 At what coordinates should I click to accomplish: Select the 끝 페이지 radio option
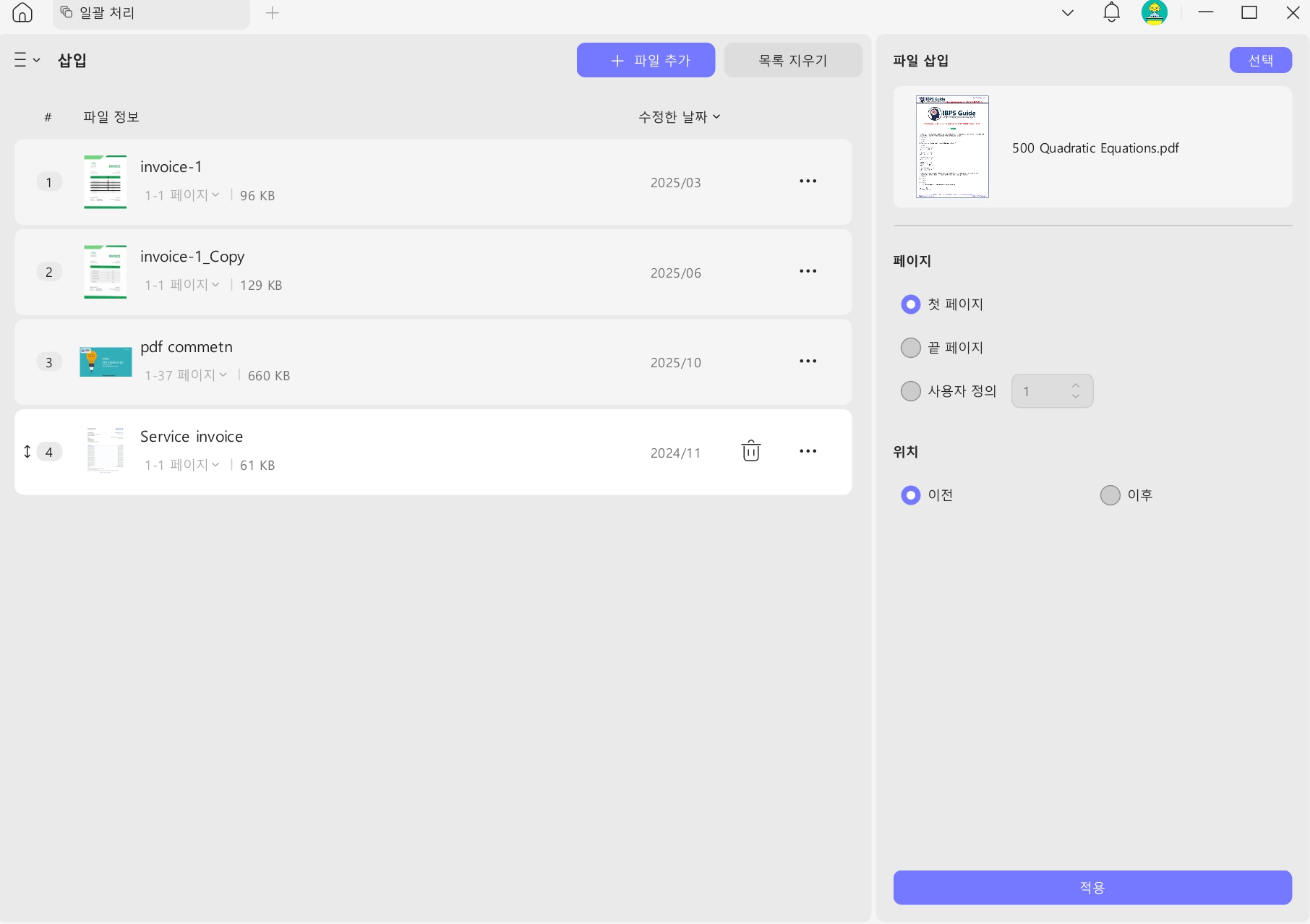pos(911,348)
